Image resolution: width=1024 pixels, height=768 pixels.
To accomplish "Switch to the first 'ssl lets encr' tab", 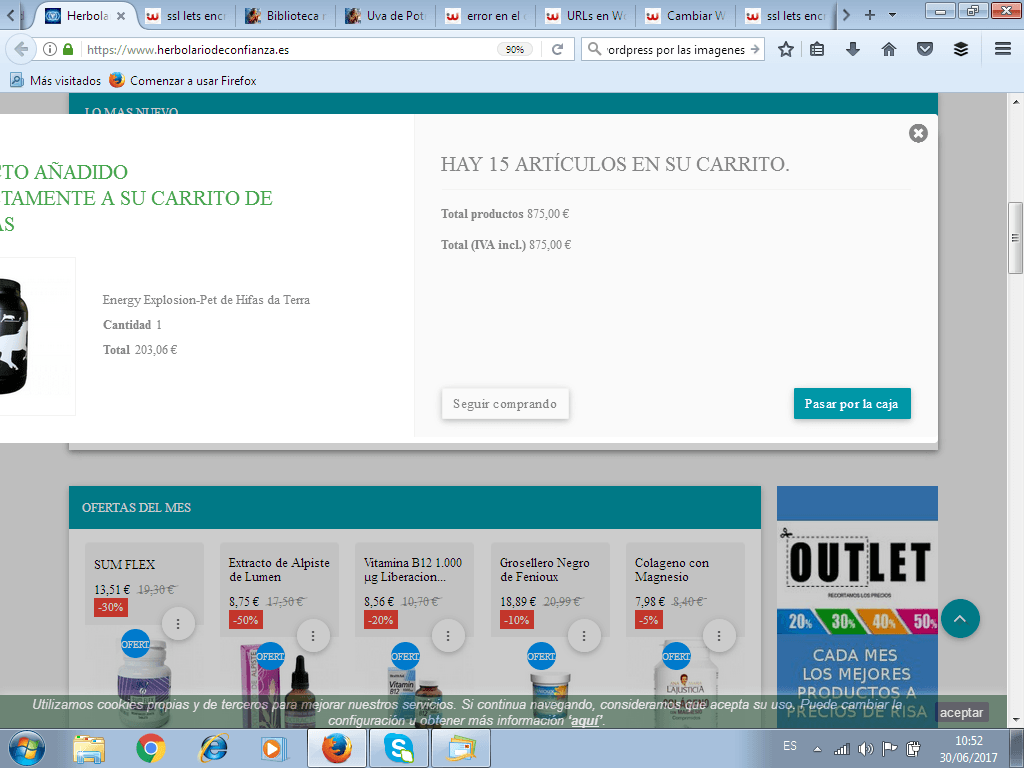I will tap(186, 16).
